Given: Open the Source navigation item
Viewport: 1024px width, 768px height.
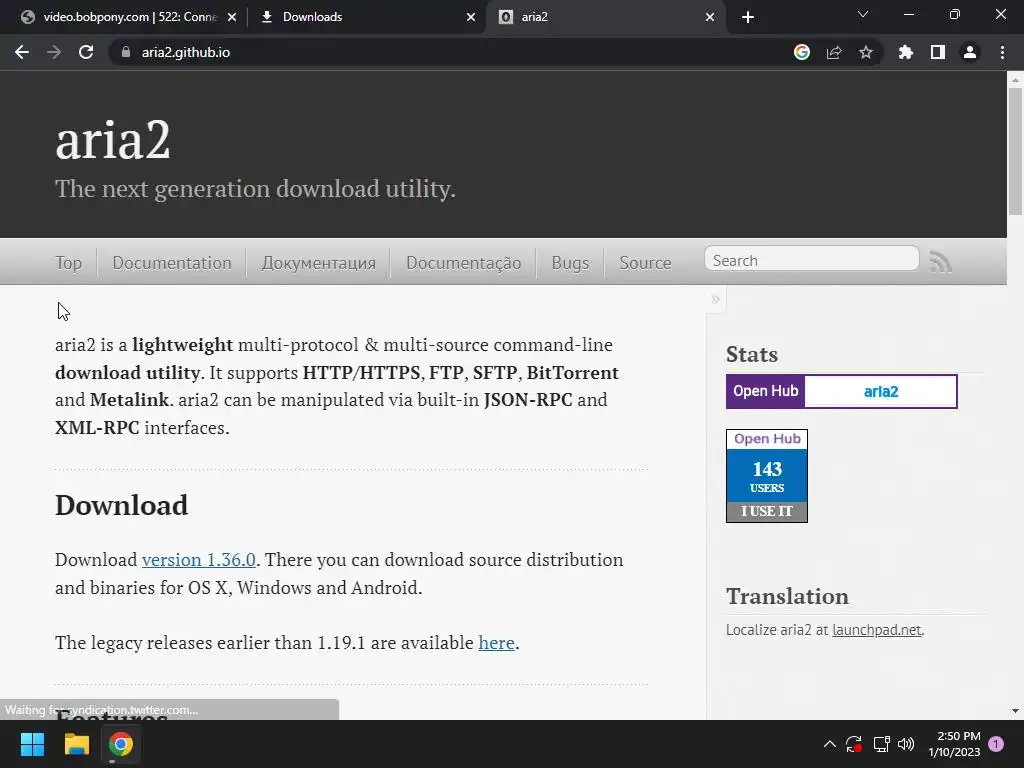Looking at the screenshot, I should [645, 263].
